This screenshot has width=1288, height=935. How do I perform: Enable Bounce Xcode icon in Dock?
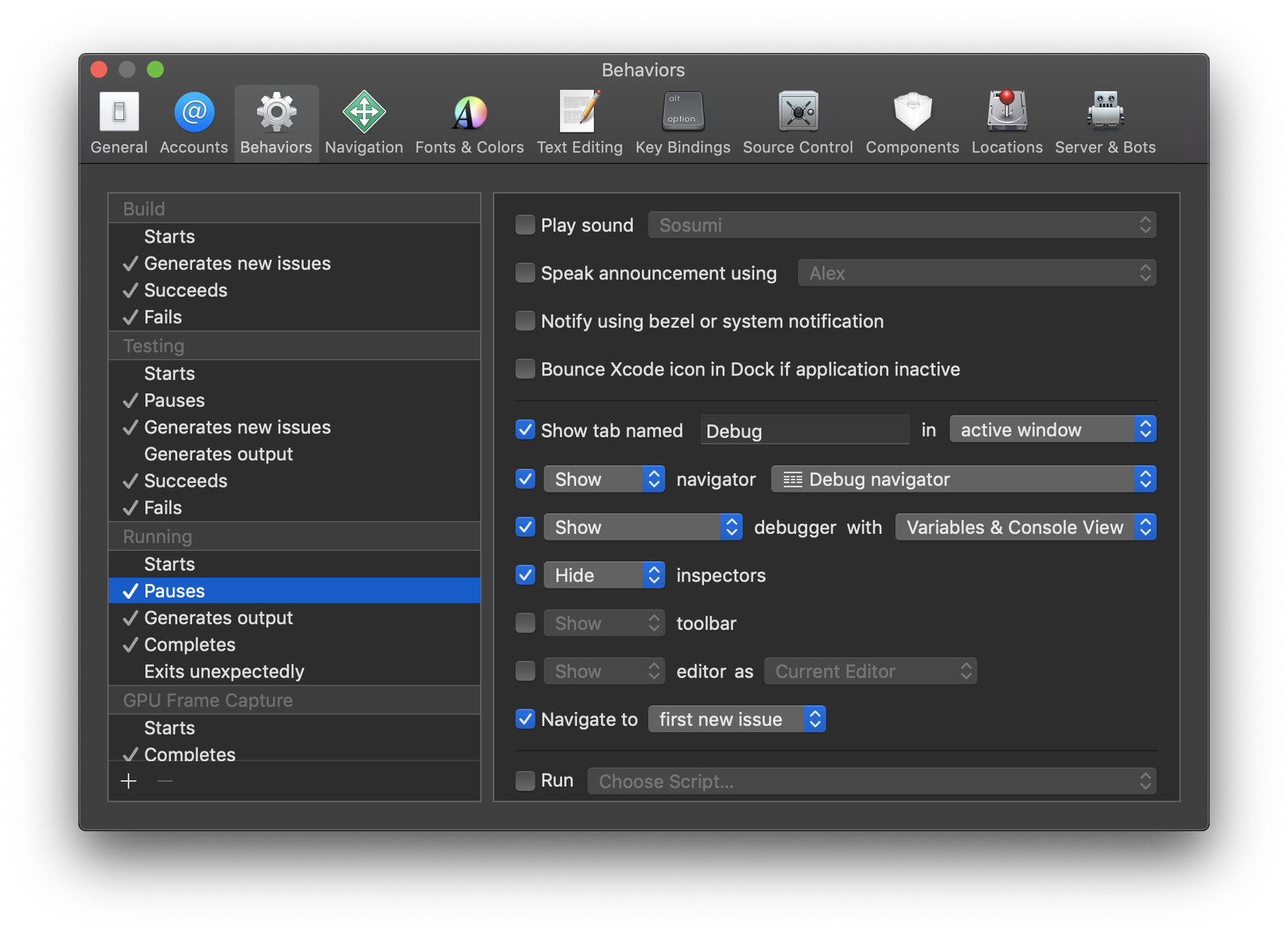click(x=525, y=369)
